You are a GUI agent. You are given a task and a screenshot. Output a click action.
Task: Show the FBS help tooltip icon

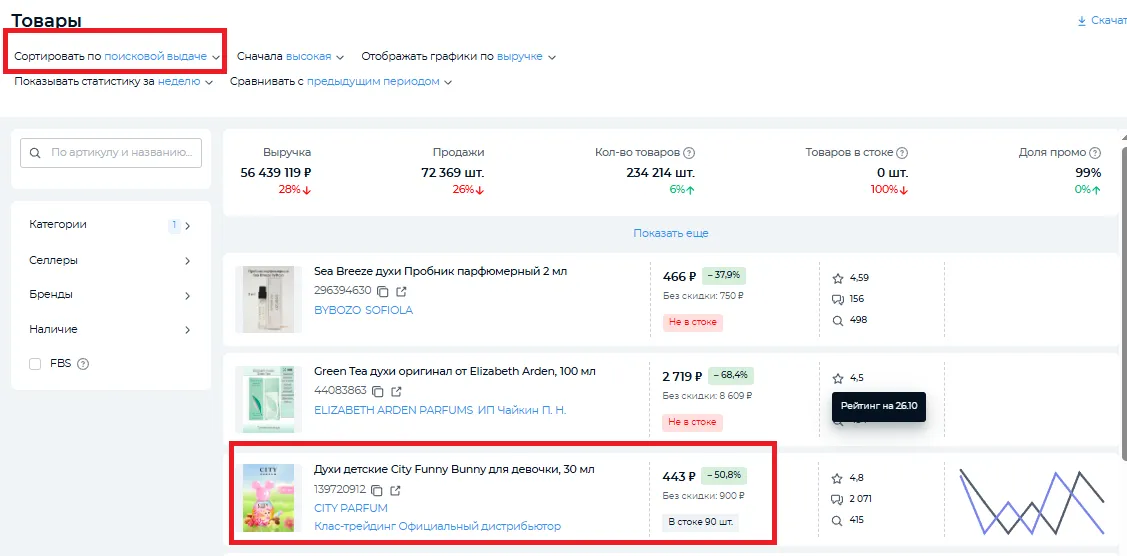[83, 364]
